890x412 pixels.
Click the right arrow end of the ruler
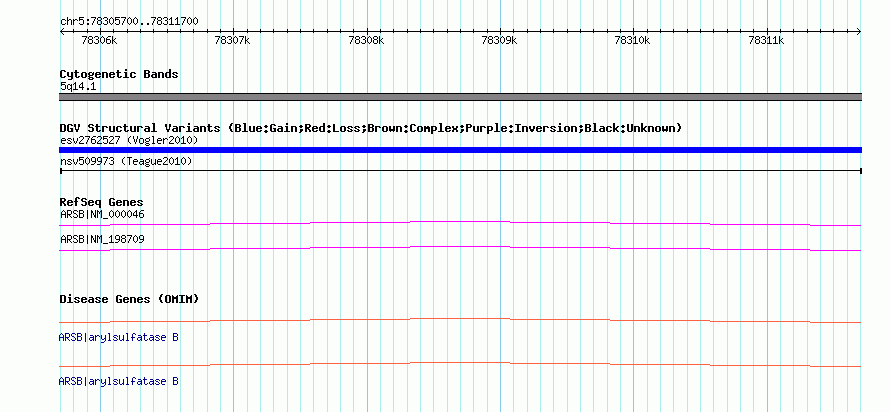pos(859,31)
